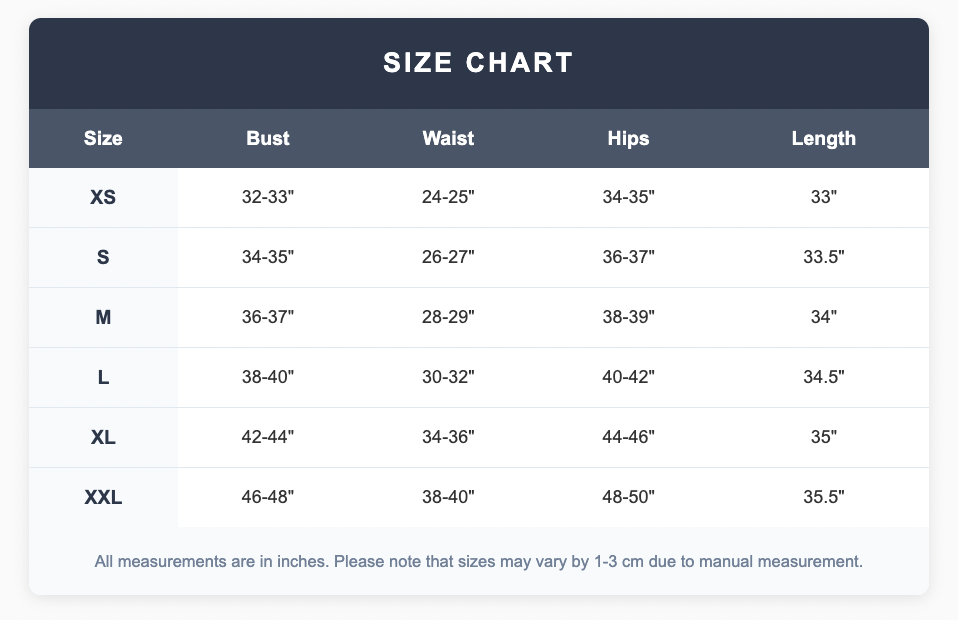Click the XXL hips value 48-50"

pyautogui.click(x=628, y=497)
